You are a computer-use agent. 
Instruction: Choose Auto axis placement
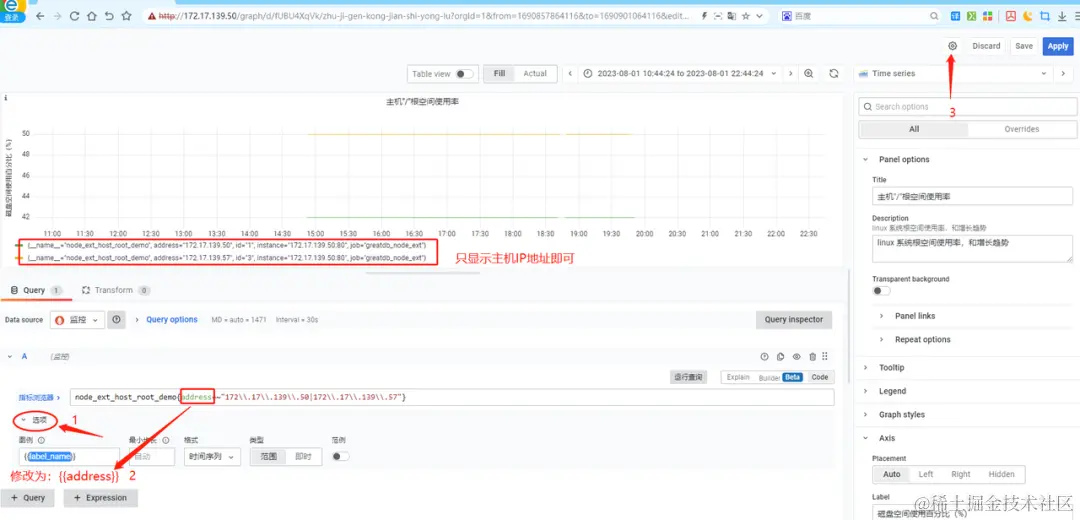tap(891, 474)
